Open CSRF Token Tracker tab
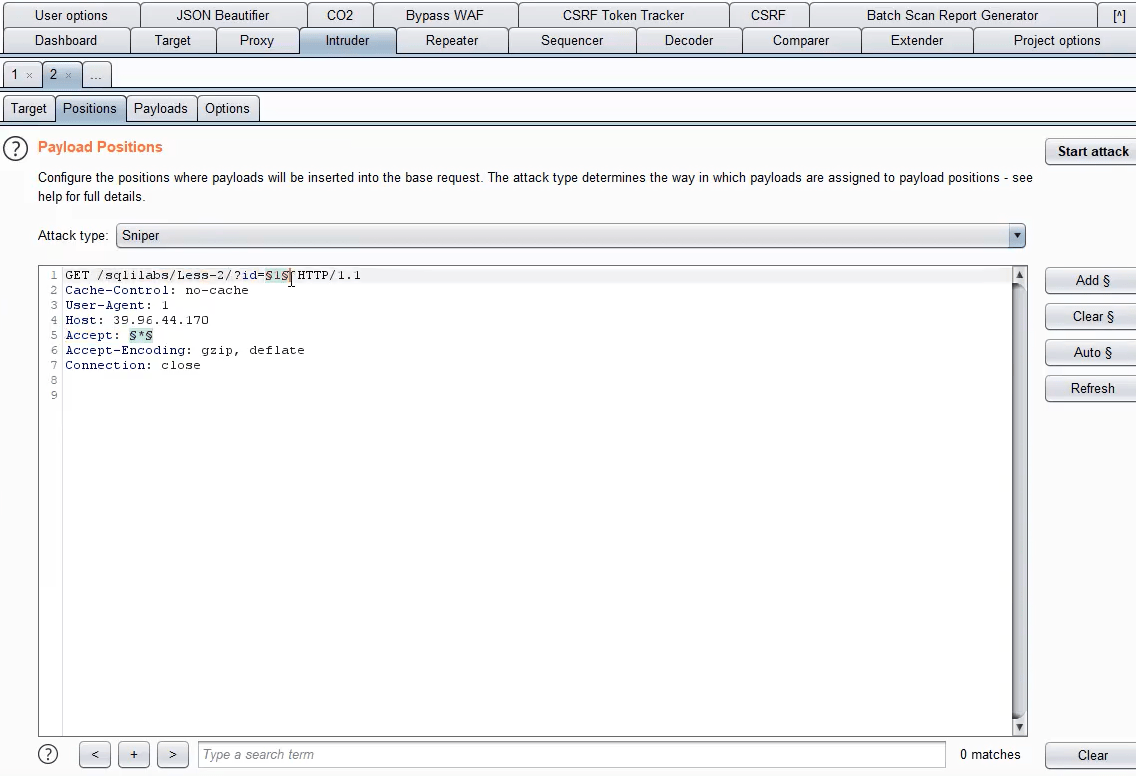The image size is (1136, 776). click(x=623, y=15)
